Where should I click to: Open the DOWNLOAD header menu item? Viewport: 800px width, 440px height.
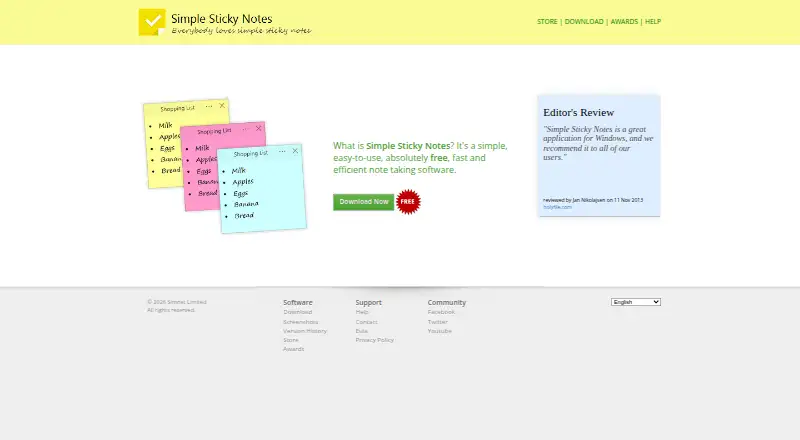coord(584,21)
